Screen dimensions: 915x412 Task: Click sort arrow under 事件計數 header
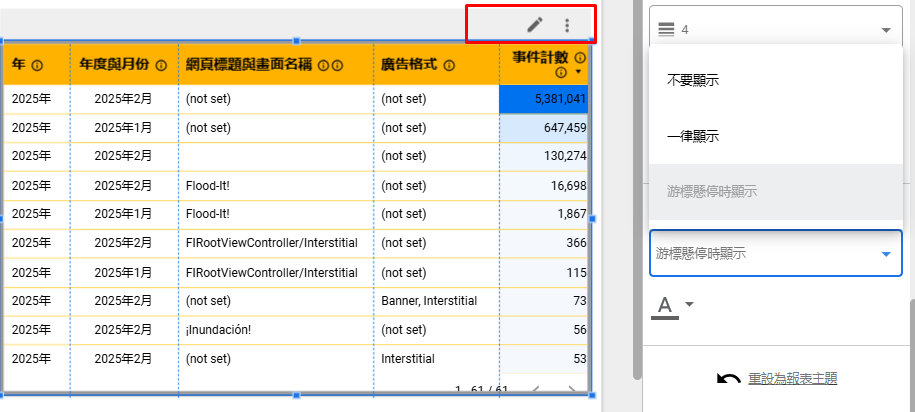click(579, 73)
